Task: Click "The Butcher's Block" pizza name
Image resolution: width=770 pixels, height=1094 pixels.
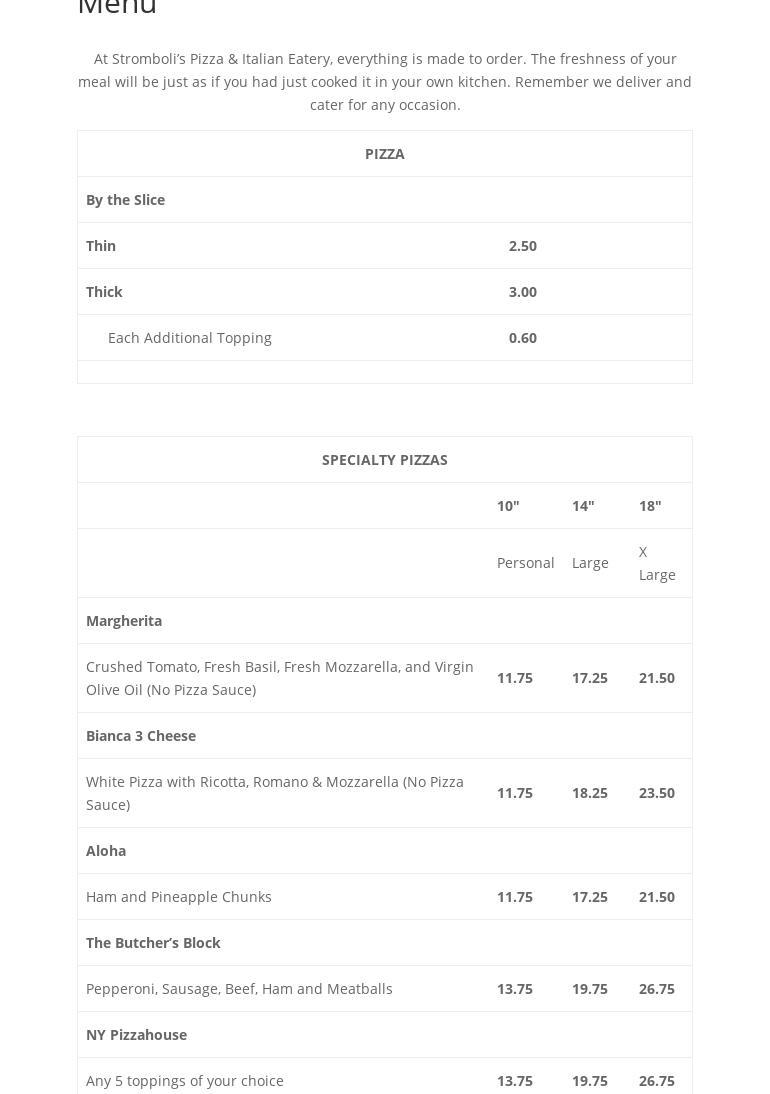Action: point(153,943)
